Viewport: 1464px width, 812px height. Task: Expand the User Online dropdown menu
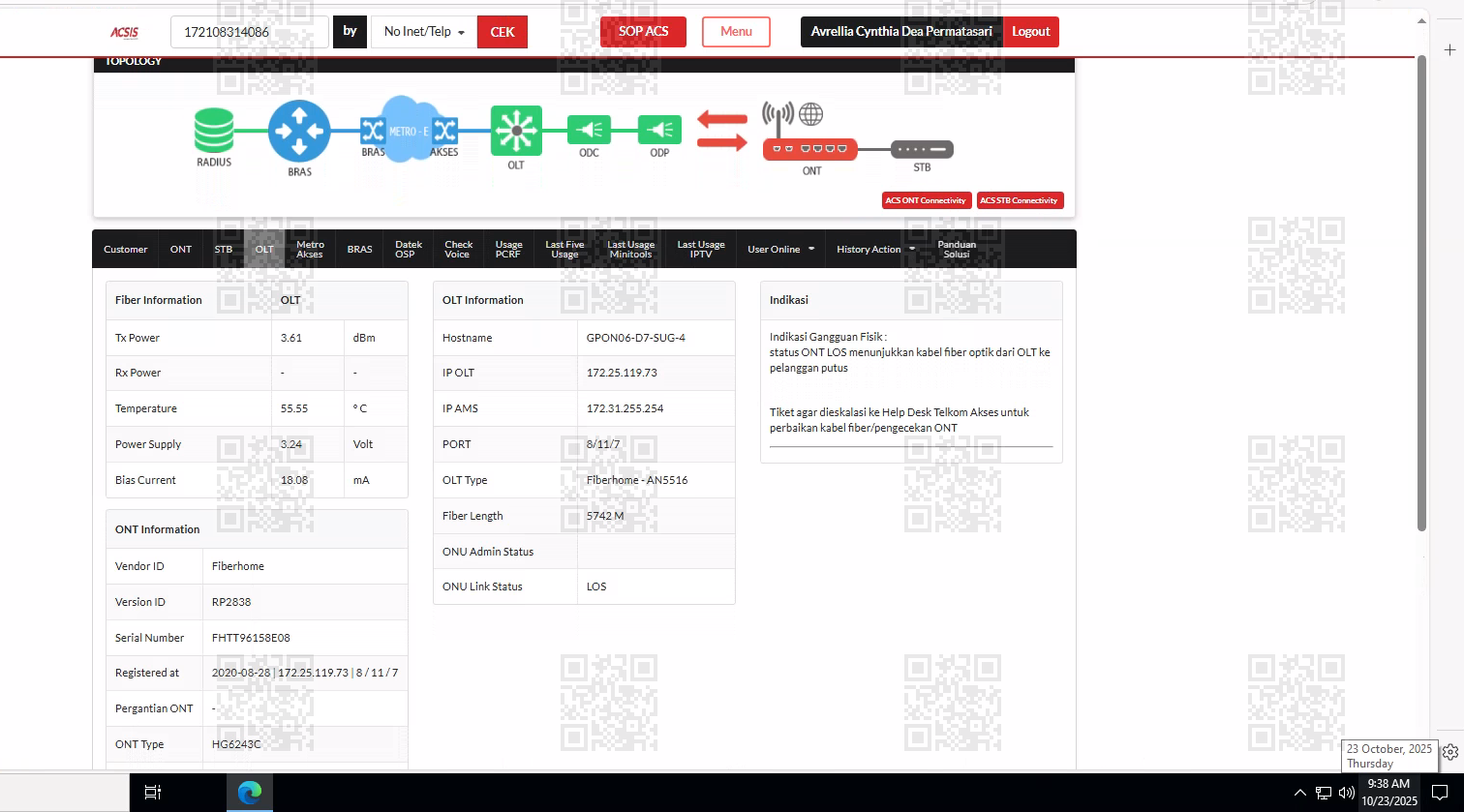click(780, 249)
